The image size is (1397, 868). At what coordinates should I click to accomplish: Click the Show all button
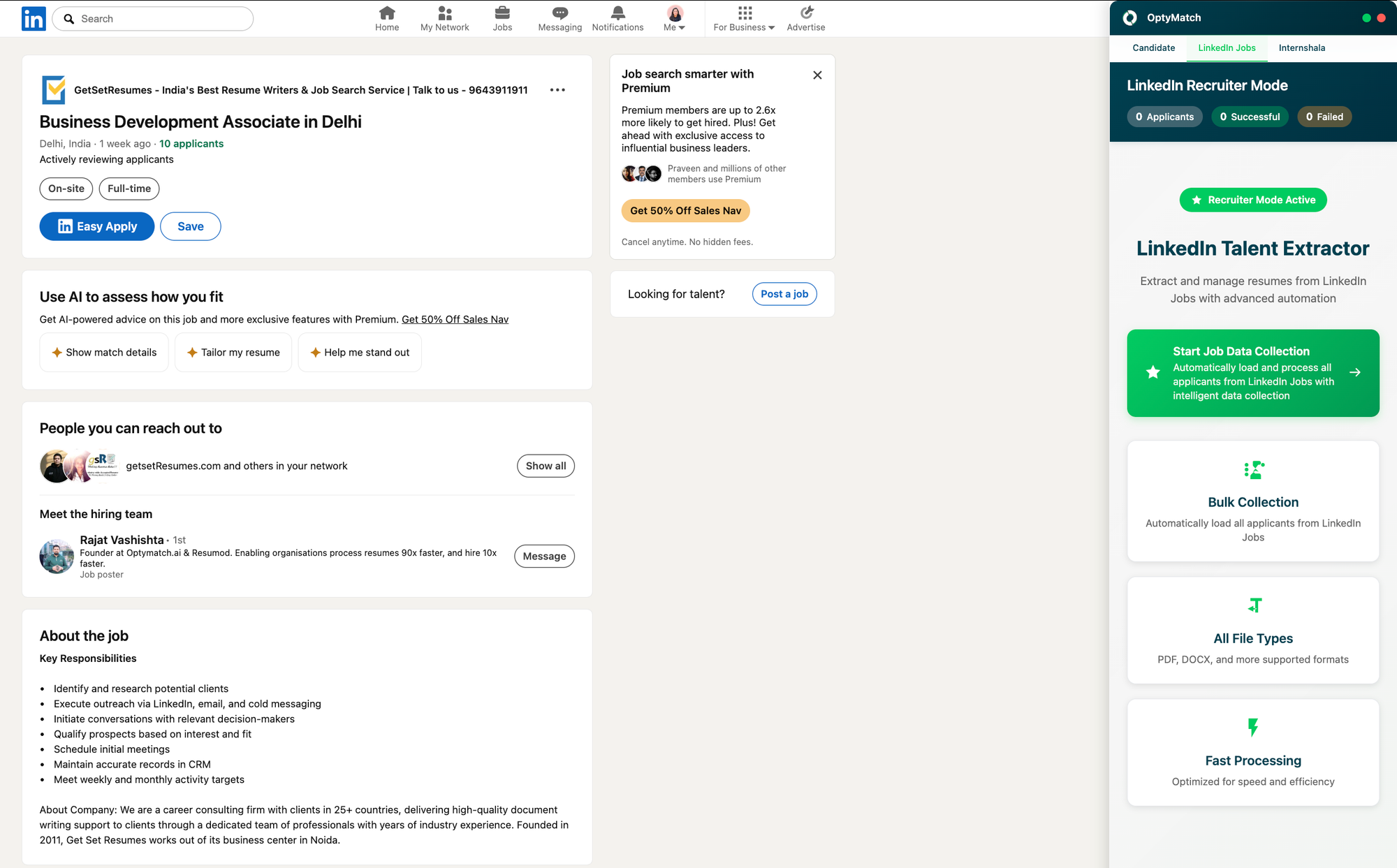click(546, 466)
